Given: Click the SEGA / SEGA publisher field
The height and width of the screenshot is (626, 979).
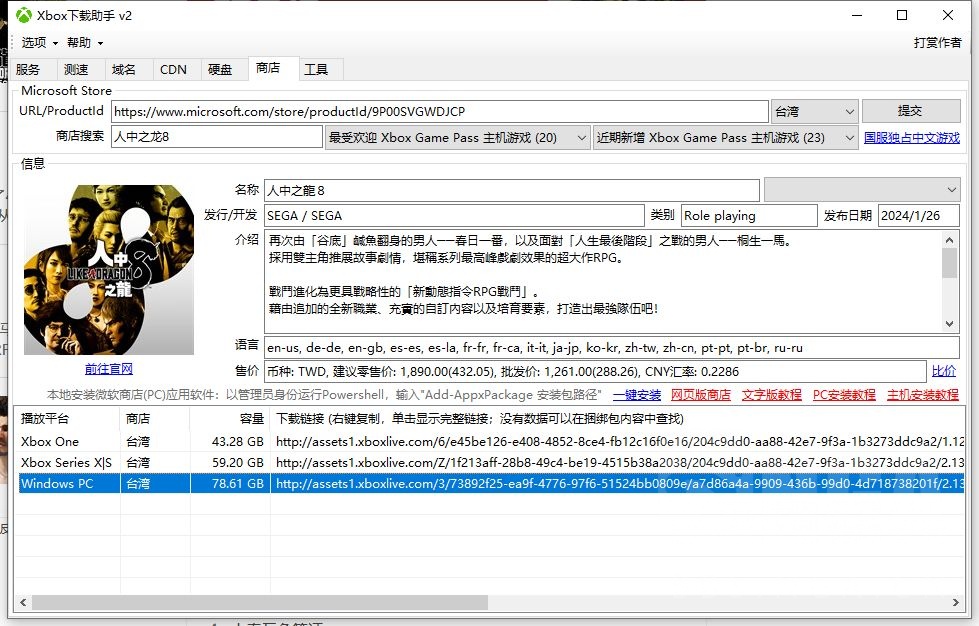Looking at the screenshot, I should click(x=454, y=215).
